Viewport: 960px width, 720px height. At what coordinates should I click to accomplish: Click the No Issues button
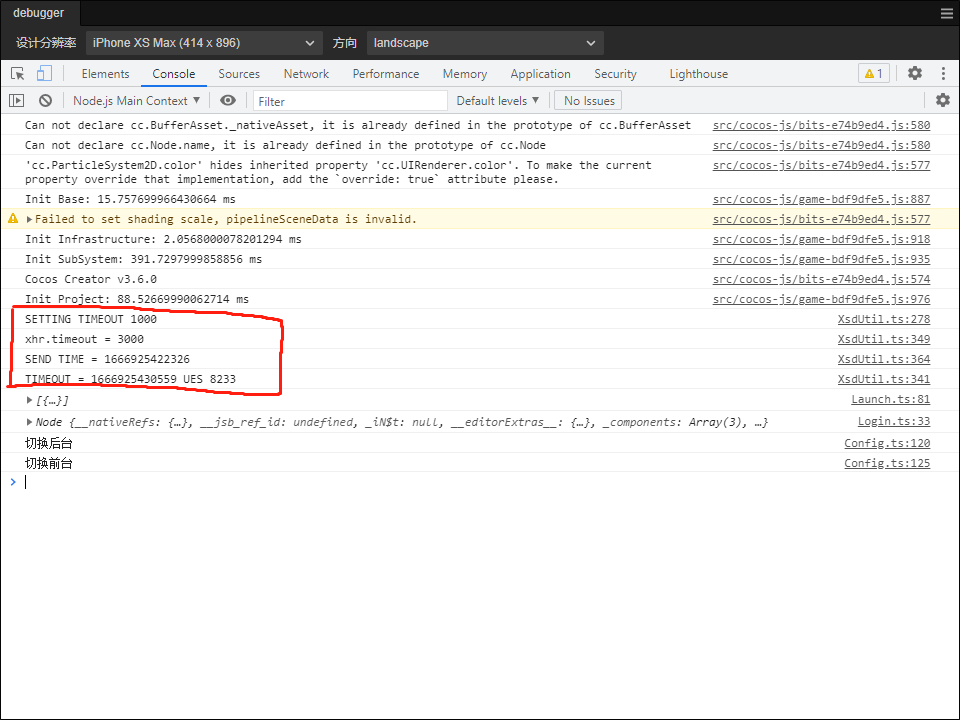click(x=587, y=100)
